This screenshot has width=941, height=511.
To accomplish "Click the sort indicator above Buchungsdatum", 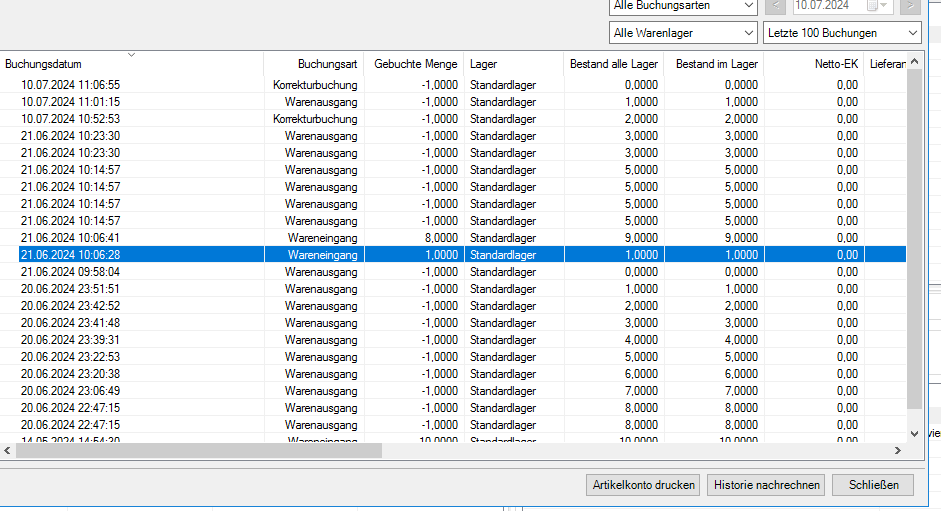I will [131, 55].
